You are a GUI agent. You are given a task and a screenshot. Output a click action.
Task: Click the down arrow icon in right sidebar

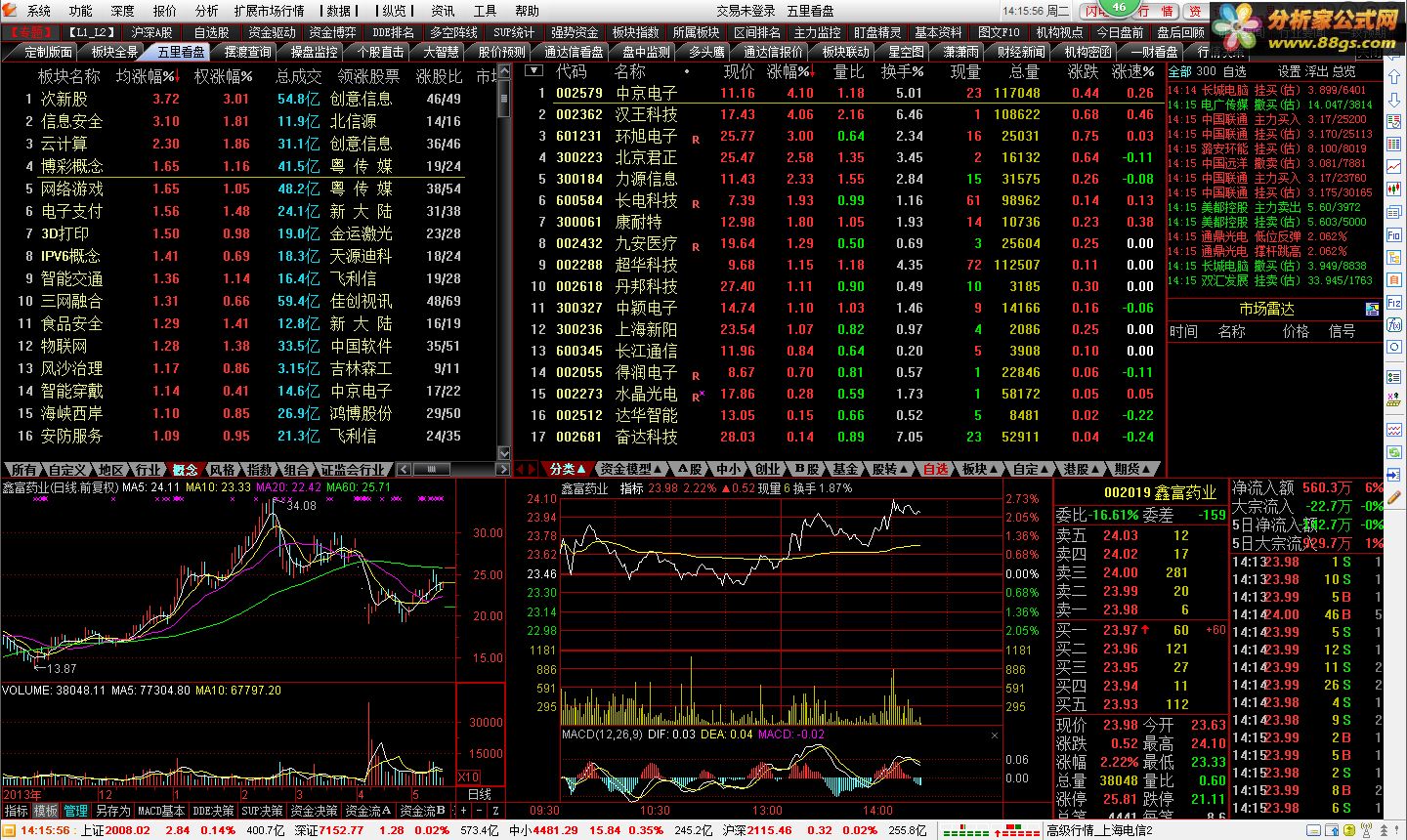pyautogui.click(x=1394, y=101)
